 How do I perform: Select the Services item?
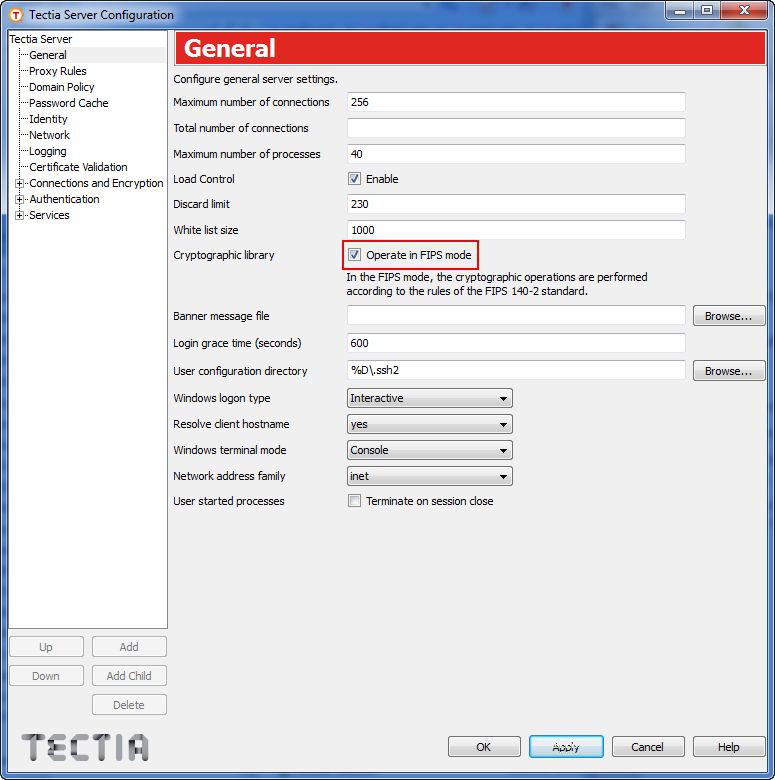tap(49, 215)
